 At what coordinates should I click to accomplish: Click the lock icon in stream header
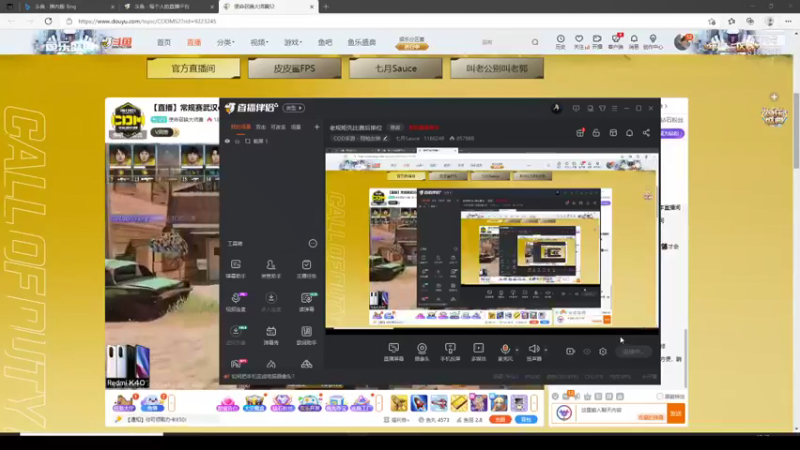[596, 133]
